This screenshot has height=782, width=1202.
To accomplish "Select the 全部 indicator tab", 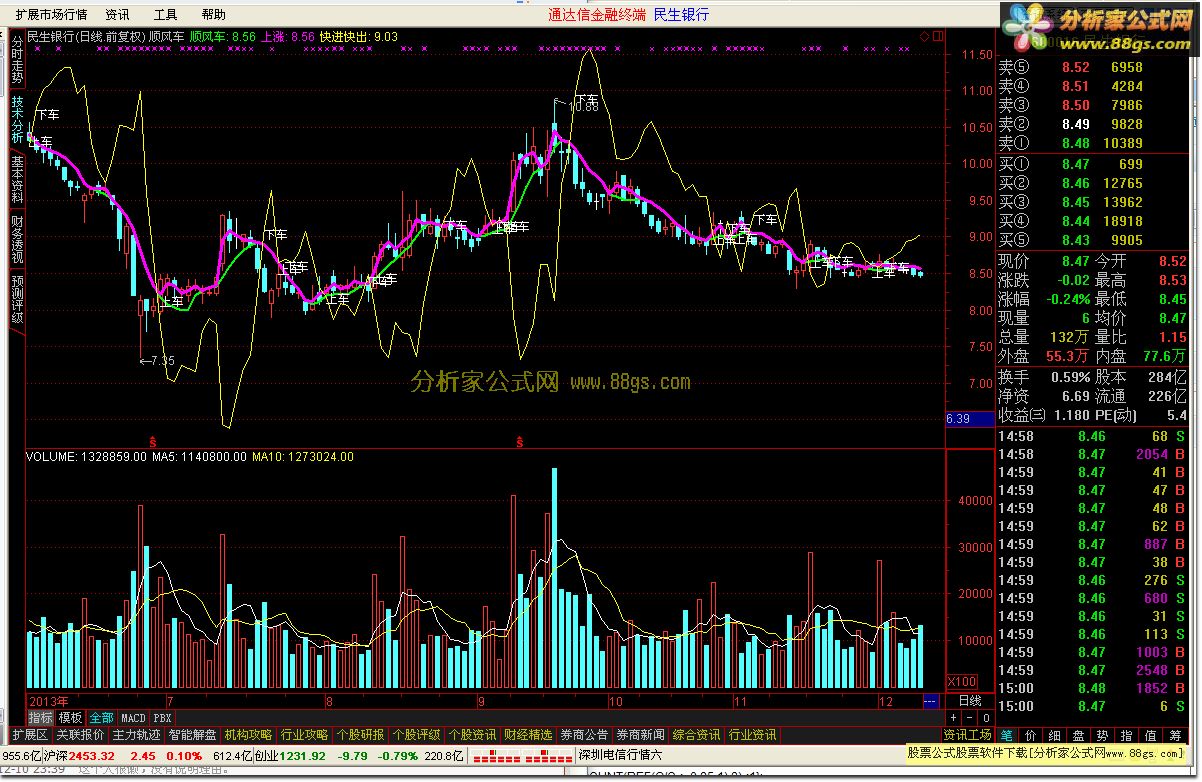I will pyautogui.click(x=101, y=717).
